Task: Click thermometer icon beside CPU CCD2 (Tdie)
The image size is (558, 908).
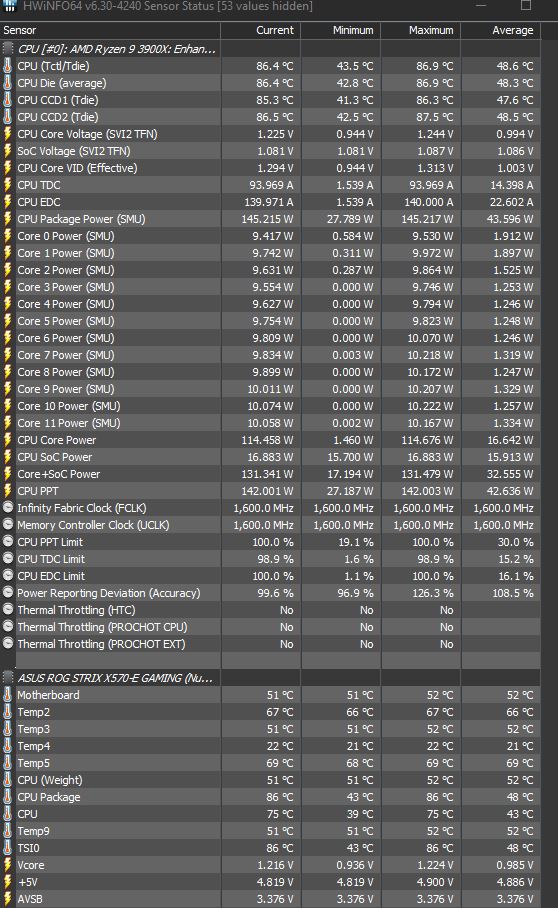Action: pyautogui.click(x=8, y=117)
